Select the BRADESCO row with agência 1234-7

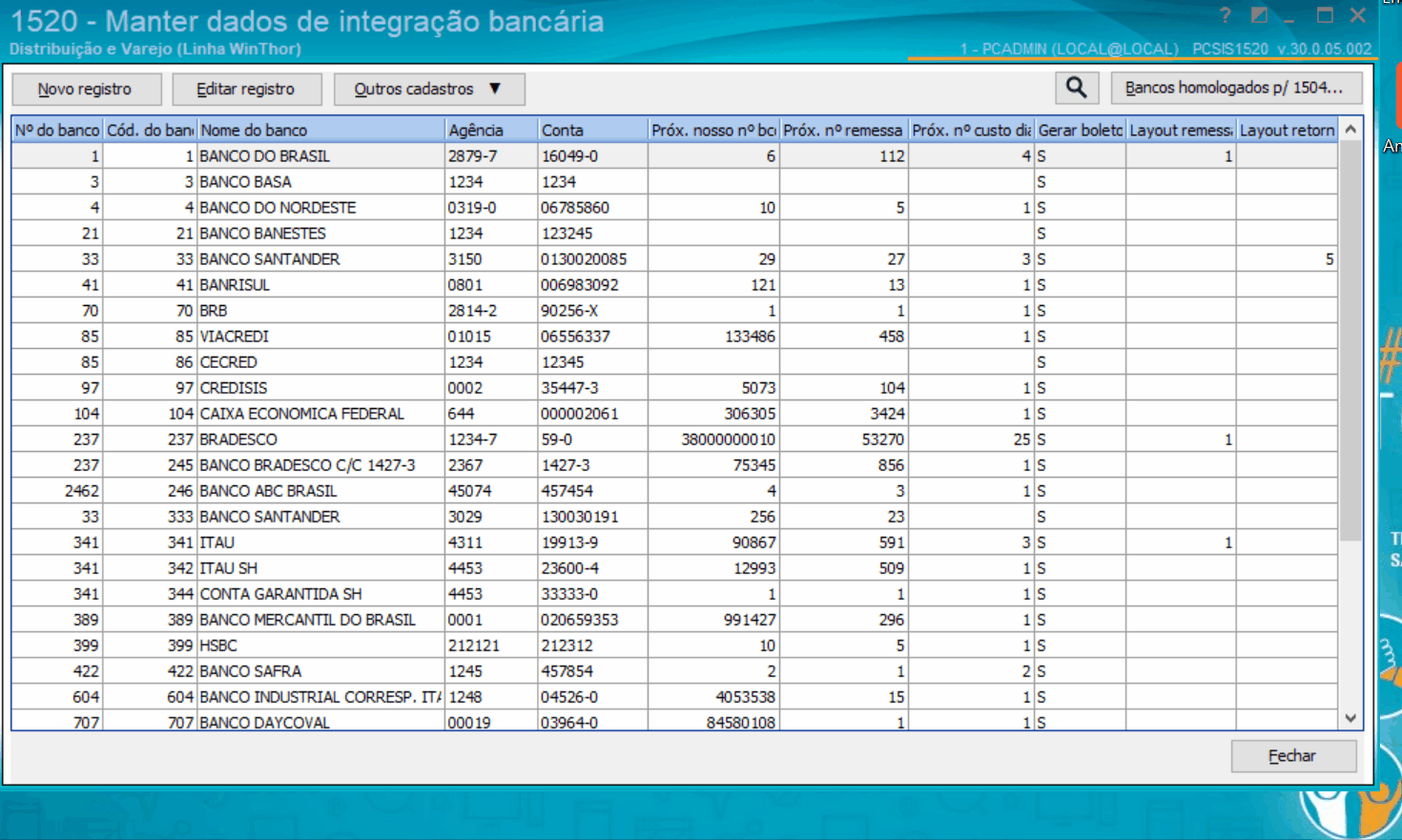click(x=674, y=439)
